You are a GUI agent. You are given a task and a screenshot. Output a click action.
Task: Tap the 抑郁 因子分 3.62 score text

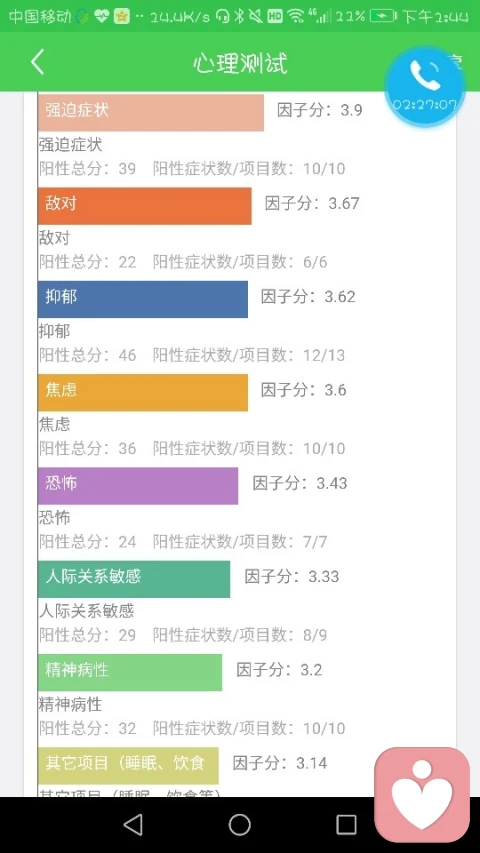308,297
